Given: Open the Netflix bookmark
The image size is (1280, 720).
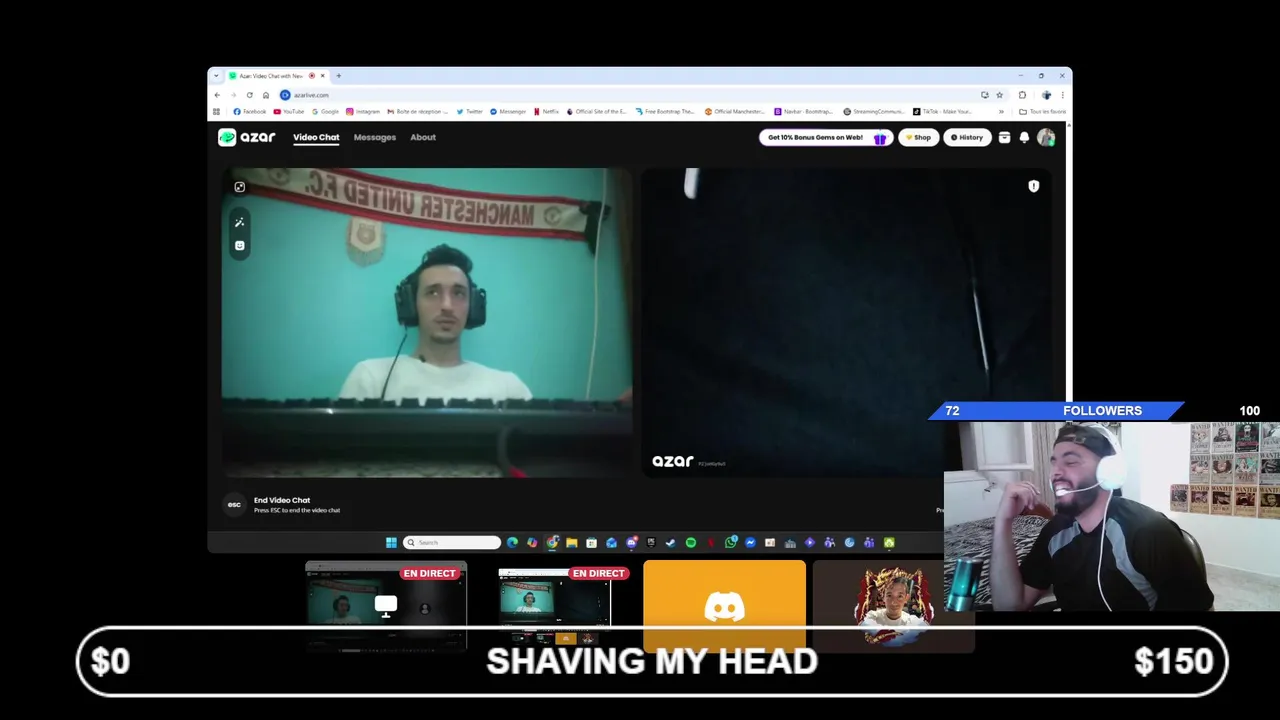Looking at the screenshot, I should click(546, 112).
